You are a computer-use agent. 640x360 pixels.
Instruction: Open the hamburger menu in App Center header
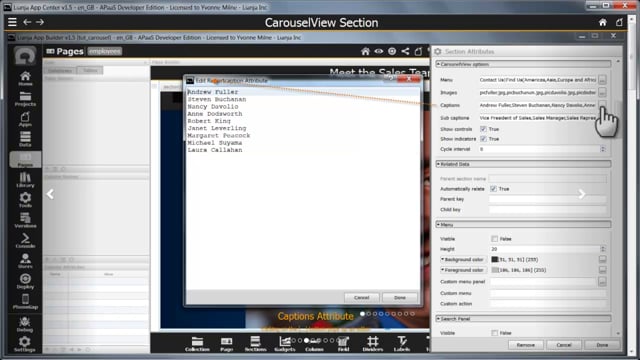[12, 22]
